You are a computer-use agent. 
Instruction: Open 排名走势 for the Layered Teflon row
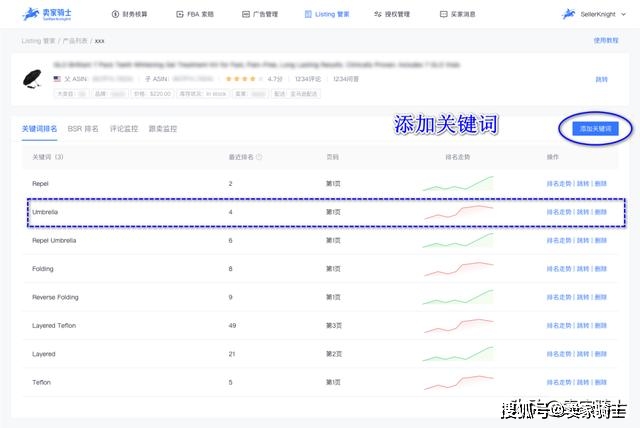(559, 326)
